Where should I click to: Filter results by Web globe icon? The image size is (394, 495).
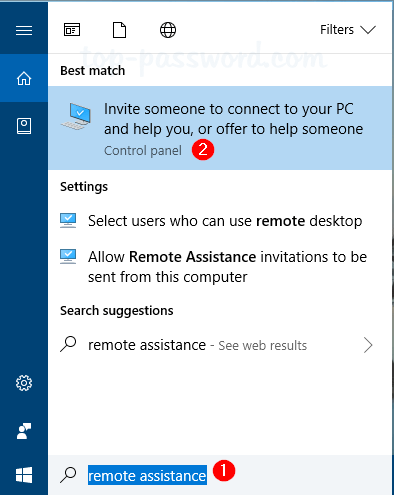[x=168, y=30]
